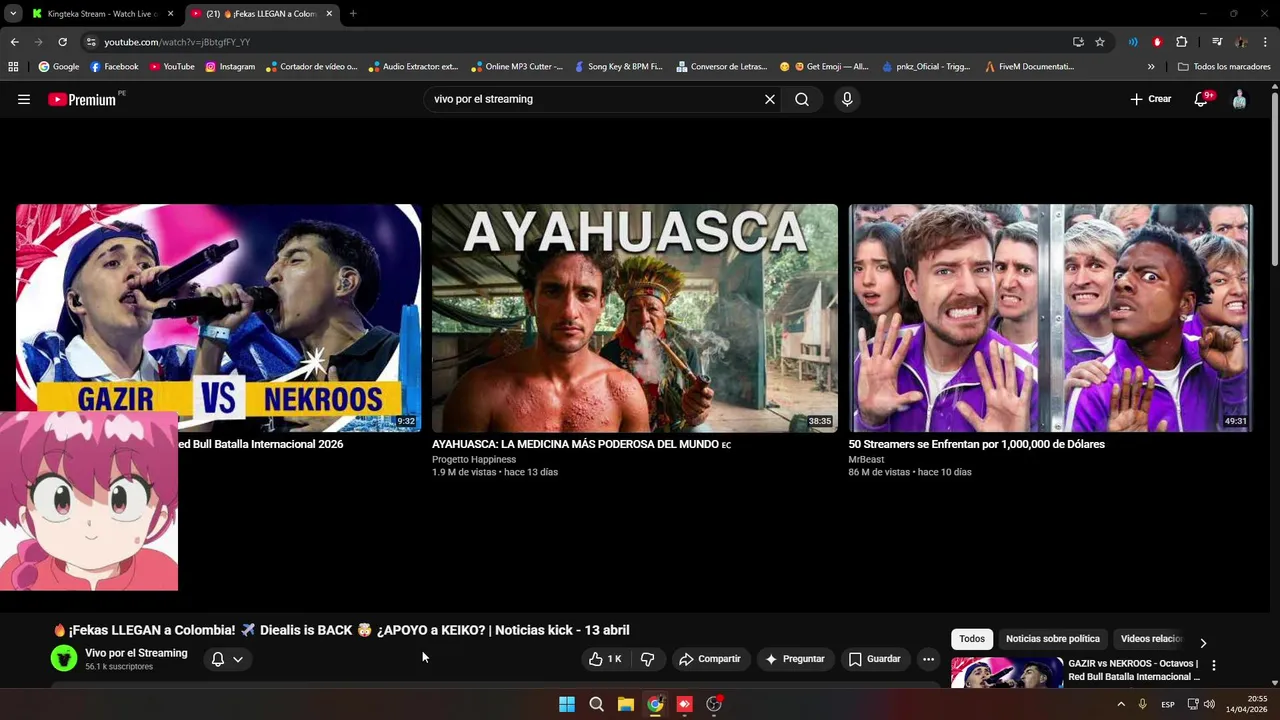This screenshot has height=720, width=1280.
Task: Open Google bookmark
Action: click(58, 67)
